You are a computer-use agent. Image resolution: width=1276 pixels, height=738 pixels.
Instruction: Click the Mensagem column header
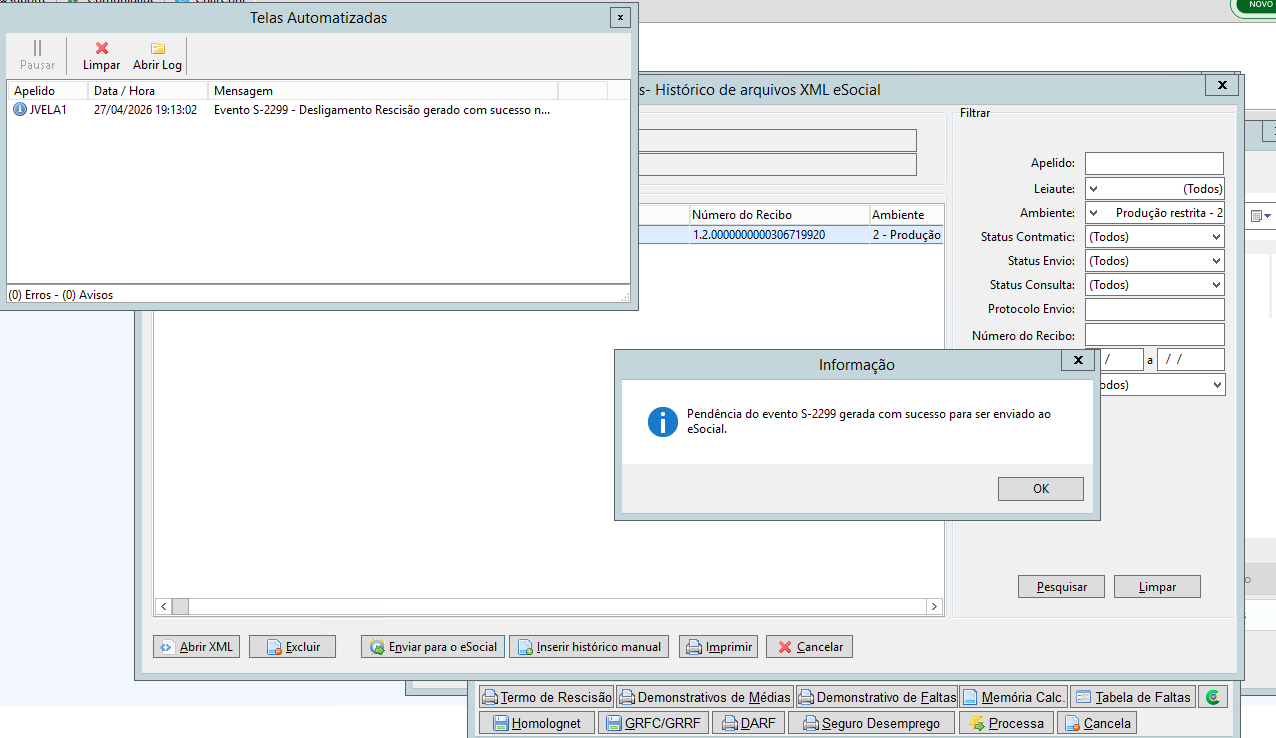pyautogui.click(x=383, y=91)
